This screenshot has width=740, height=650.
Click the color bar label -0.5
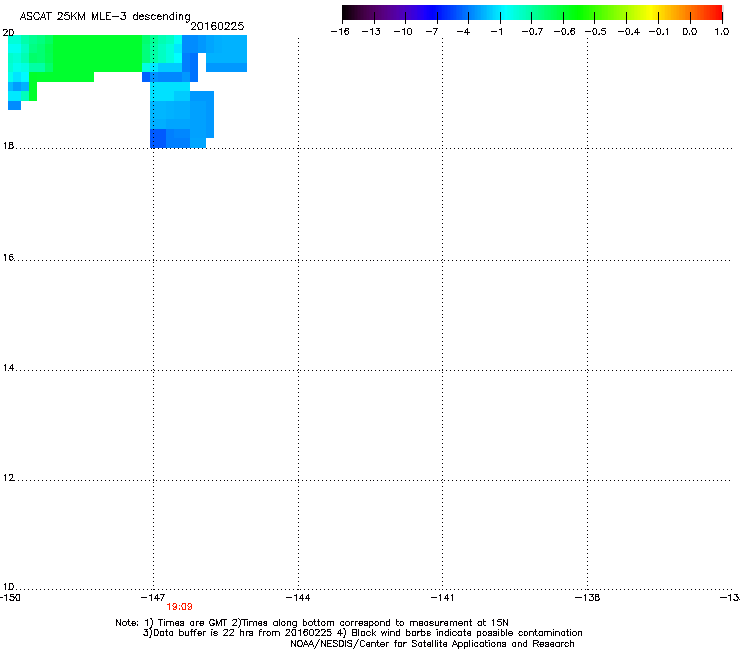pyautogui.click(x=596, y=32)
